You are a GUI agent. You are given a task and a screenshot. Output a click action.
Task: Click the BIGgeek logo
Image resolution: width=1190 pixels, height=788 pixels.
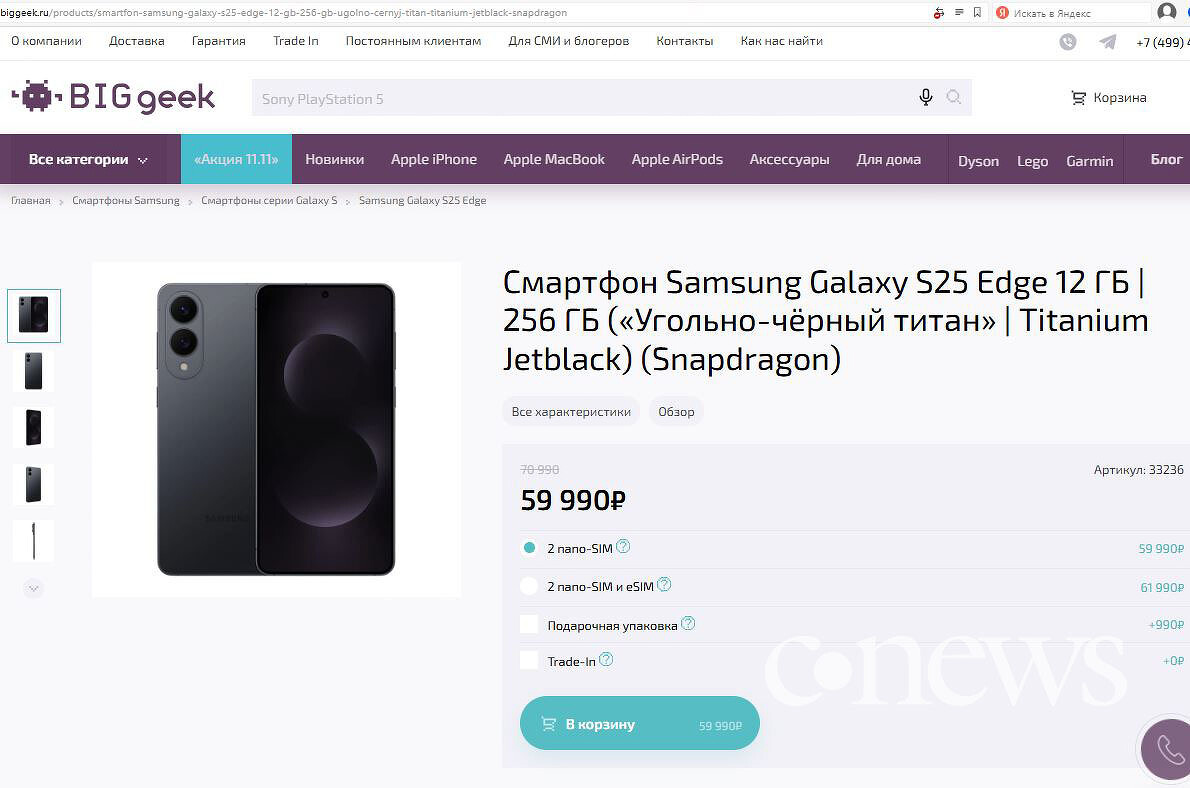coord(113,97)
